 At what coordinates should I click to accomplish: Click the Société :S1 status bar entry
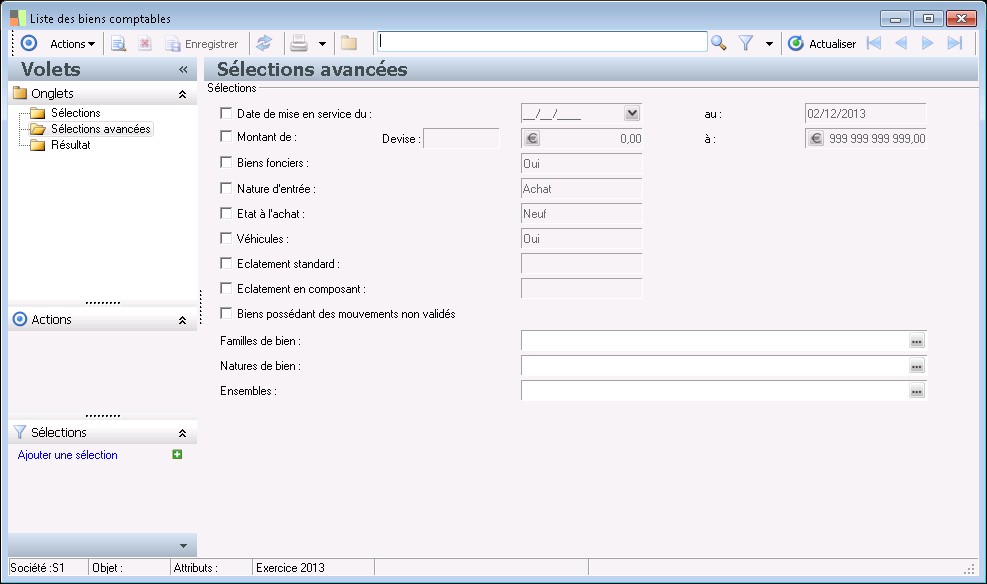pyautogui.click(x=48, y=568)
